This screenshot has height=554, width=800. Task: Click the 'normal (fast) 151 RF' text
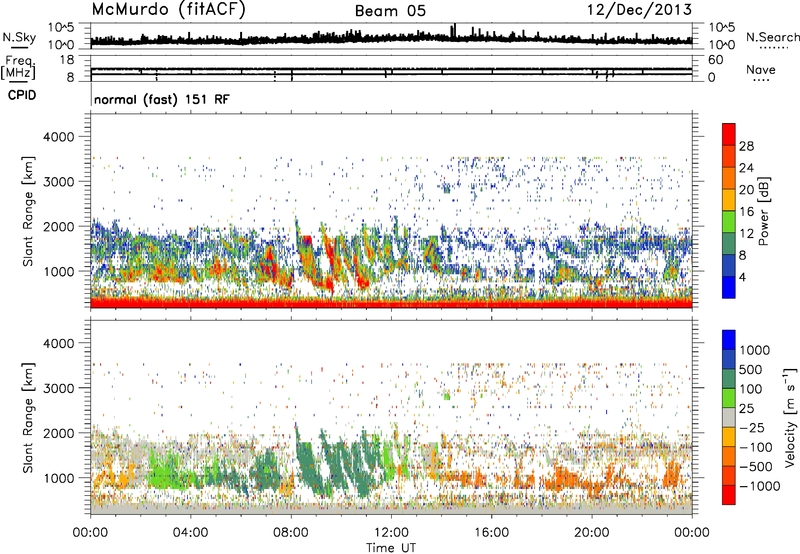click(x=162, y=99)
